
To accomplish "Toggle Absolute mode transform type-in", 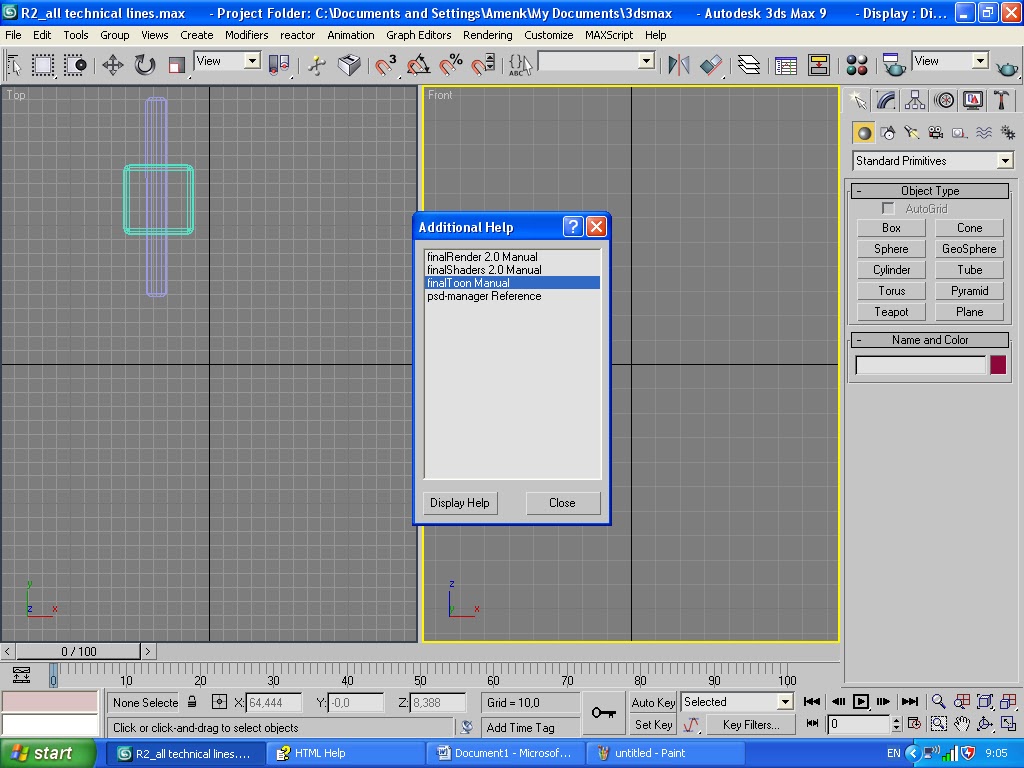I will point(219,702).
